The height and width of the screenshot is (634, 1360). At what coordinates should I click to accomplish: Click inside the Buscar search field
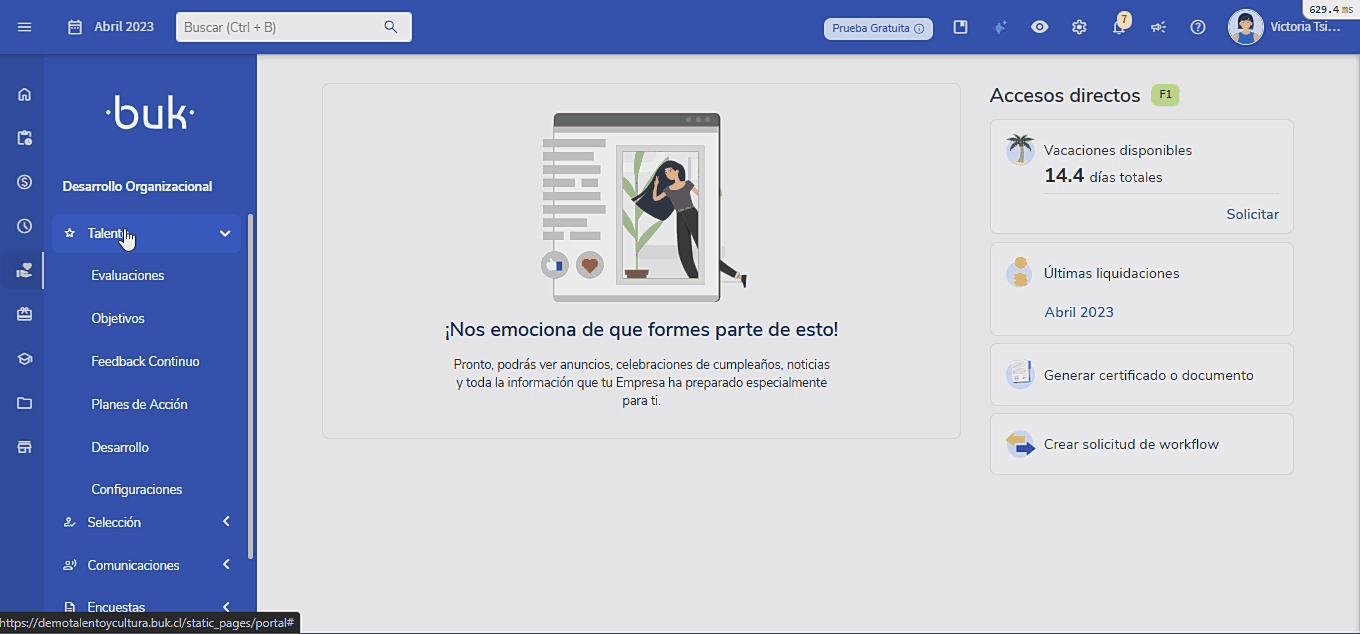point(285,27)
